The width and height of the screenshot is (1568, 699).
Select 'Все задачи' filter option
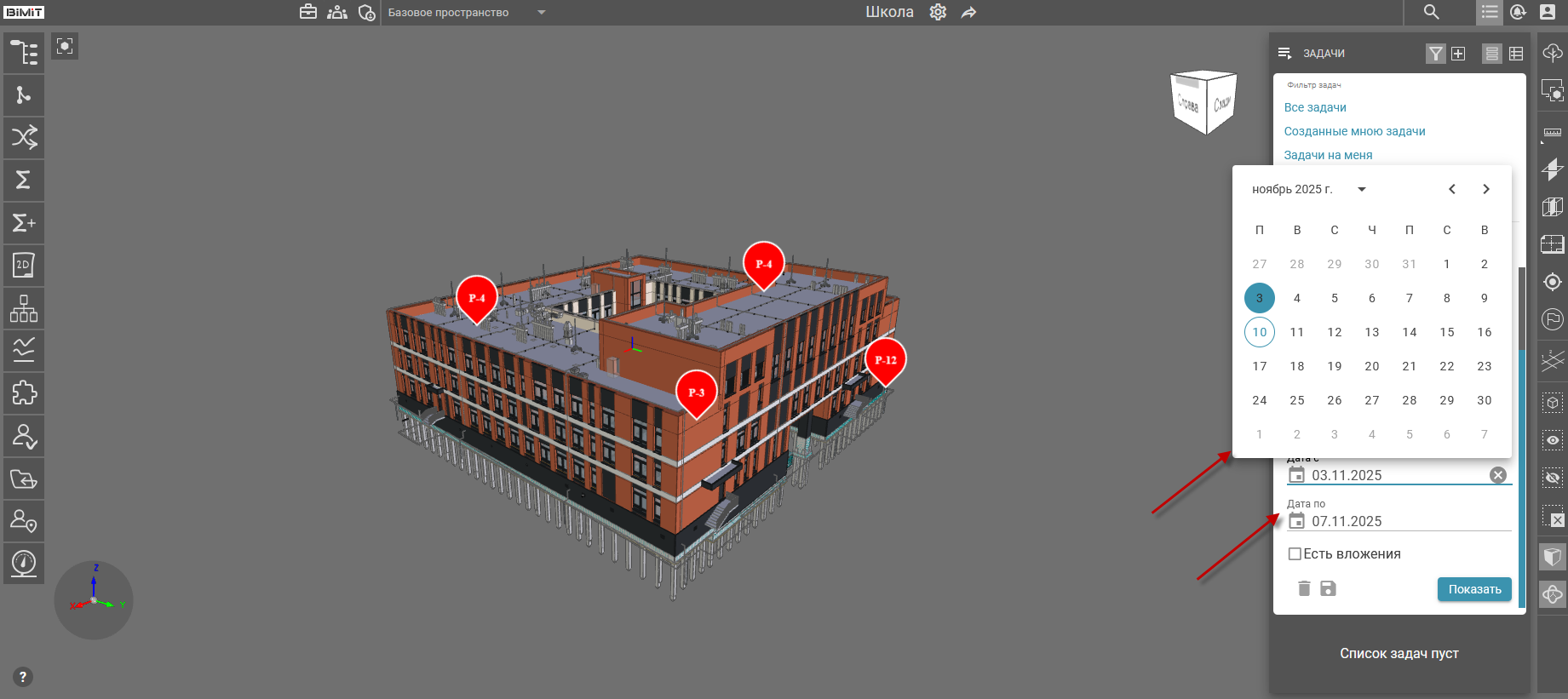click(1315, 107)
